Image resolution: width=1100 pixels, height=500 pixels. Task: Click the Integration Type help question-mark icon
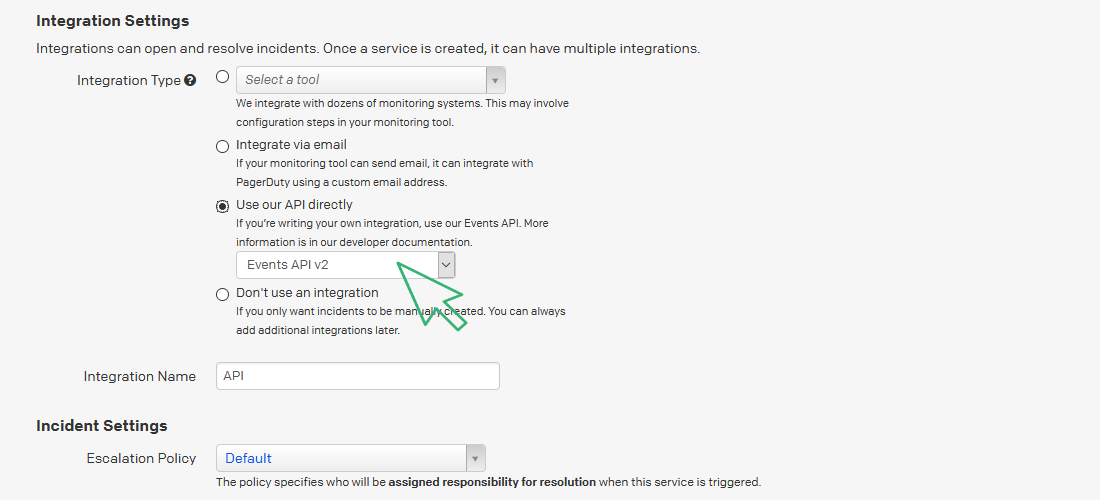click(x=190, y=81)
